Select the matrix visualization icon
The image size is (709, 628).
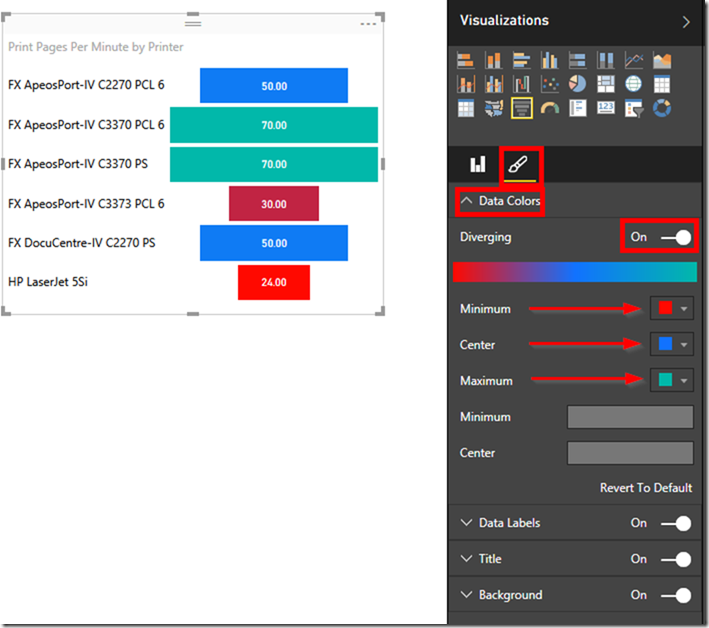pos(465,109)
